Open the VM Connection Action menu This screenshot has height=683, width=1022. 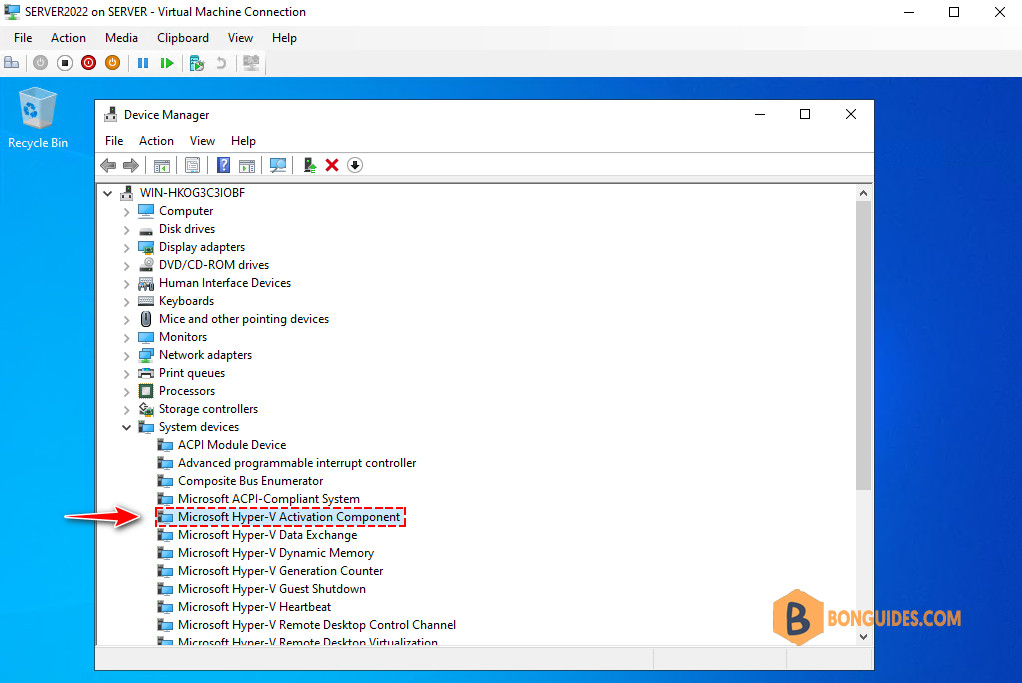[68, 38]
